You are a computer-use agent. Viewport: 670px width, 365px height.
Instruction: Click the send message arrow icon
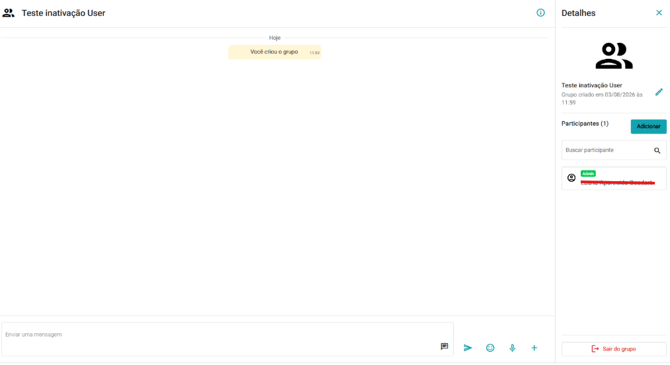[468, 348]
